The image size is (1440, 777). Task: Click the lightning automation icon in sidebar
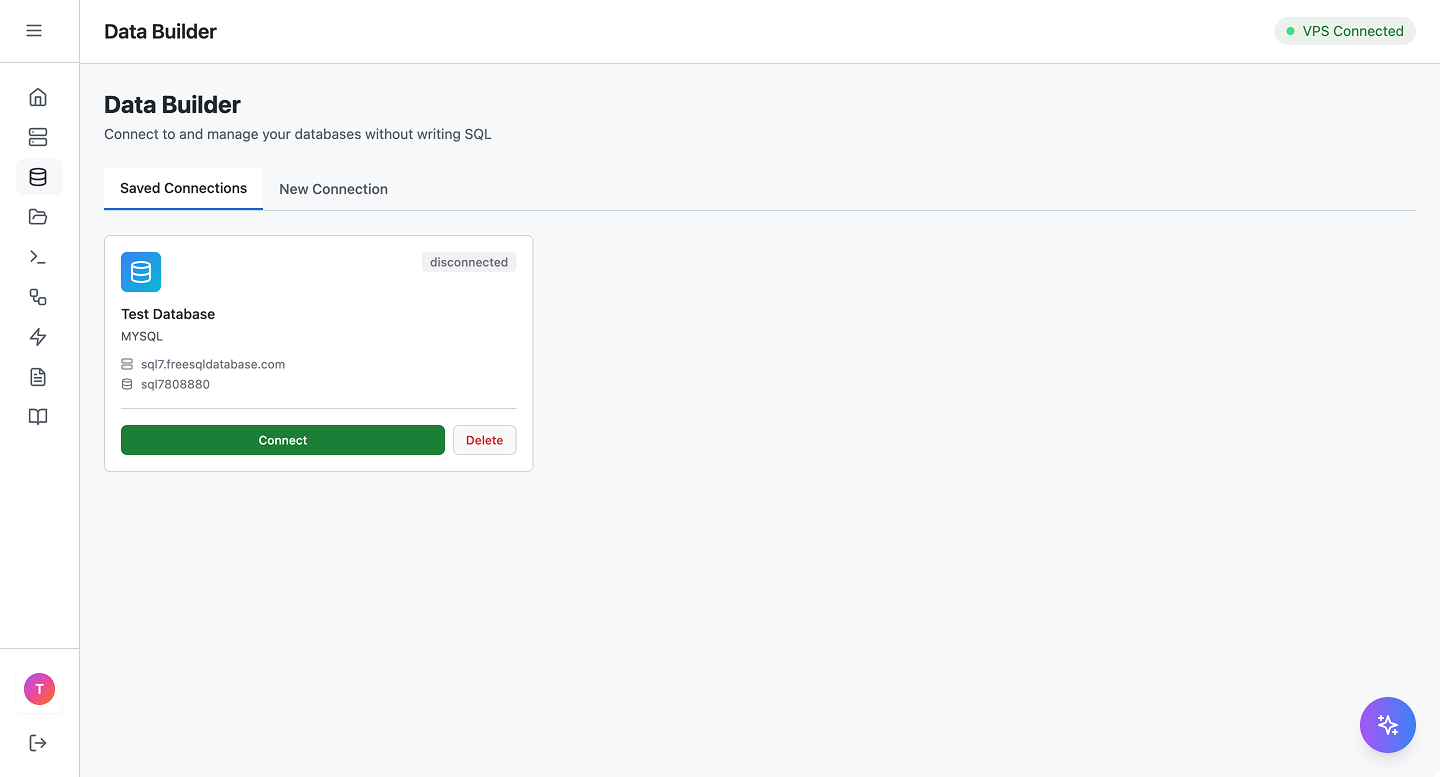(x=38, y=337)
